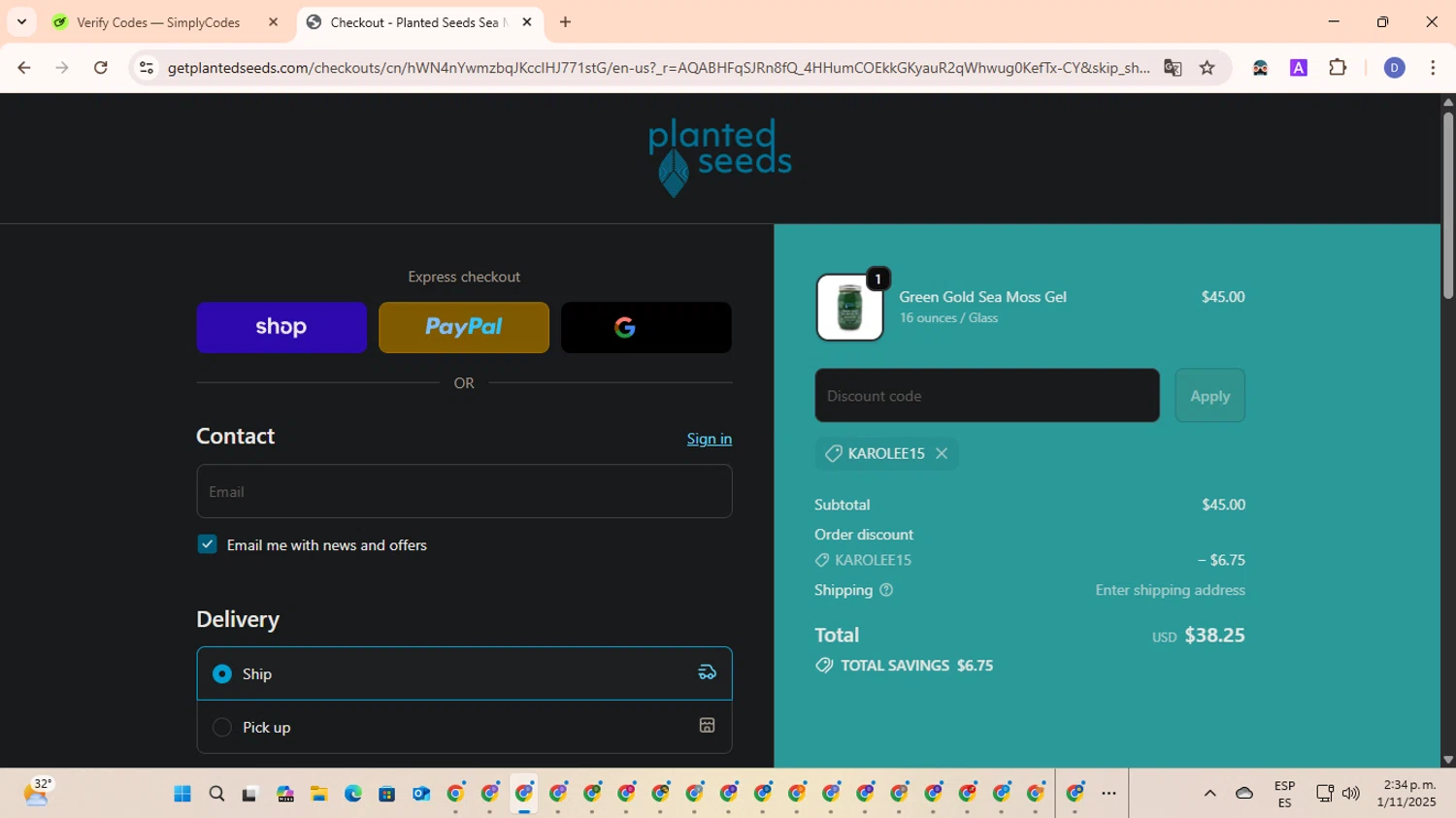Open Chrome's three-dot menu
The width and height of the screenshot is (1456, 818).
point(1434,68)
